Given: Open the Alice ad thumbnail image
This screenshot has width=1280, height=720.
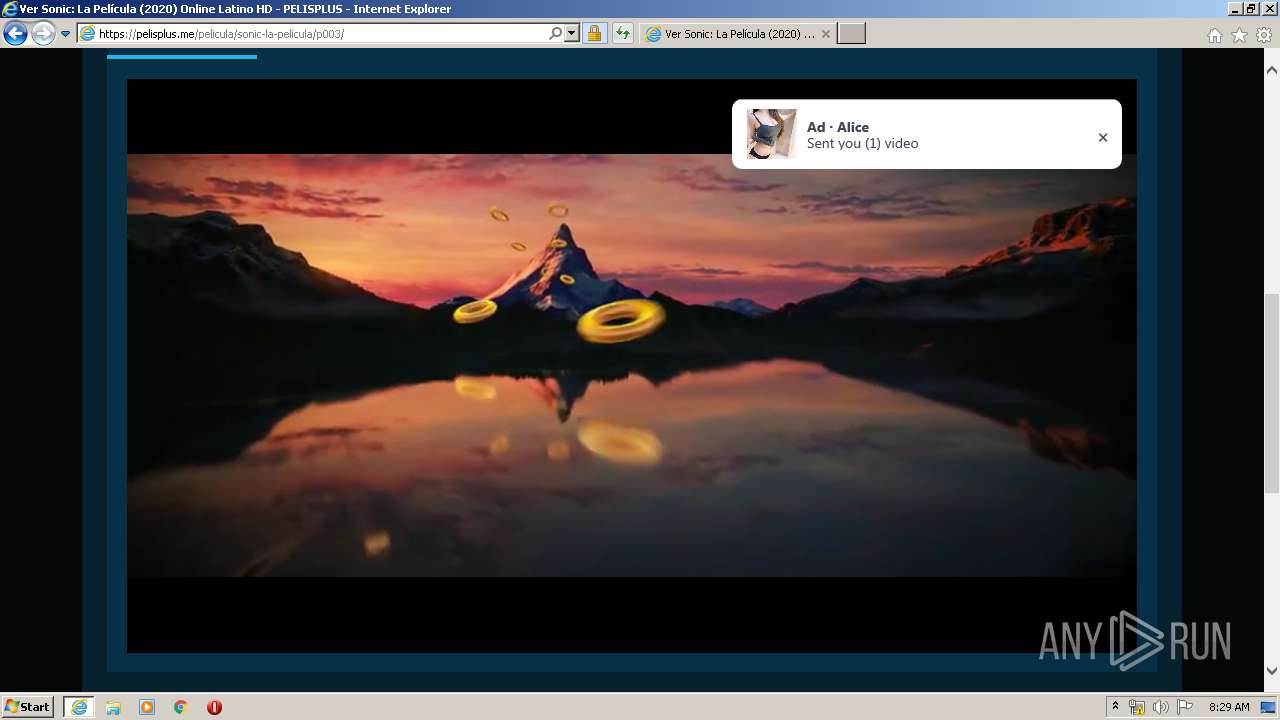Looking at the screenshot, I should [772, 134].
